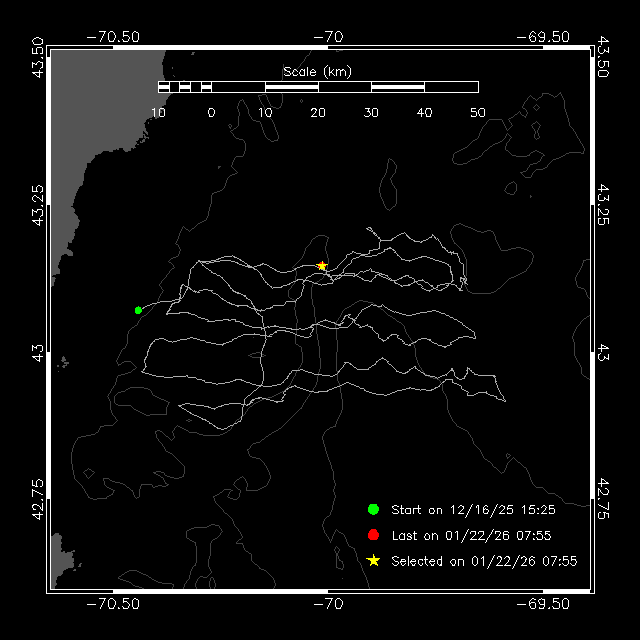Click the 30 label under the scale bar
640x640 pixels.
tap(371, 112)
